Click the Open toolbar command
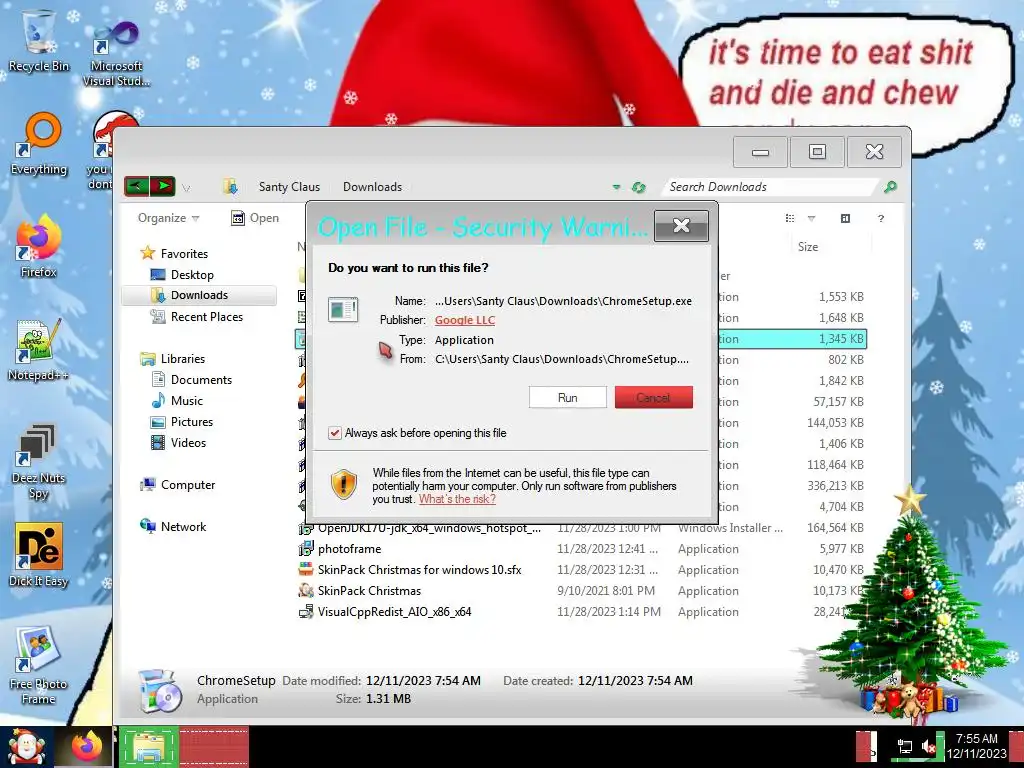 click(255, 218)
